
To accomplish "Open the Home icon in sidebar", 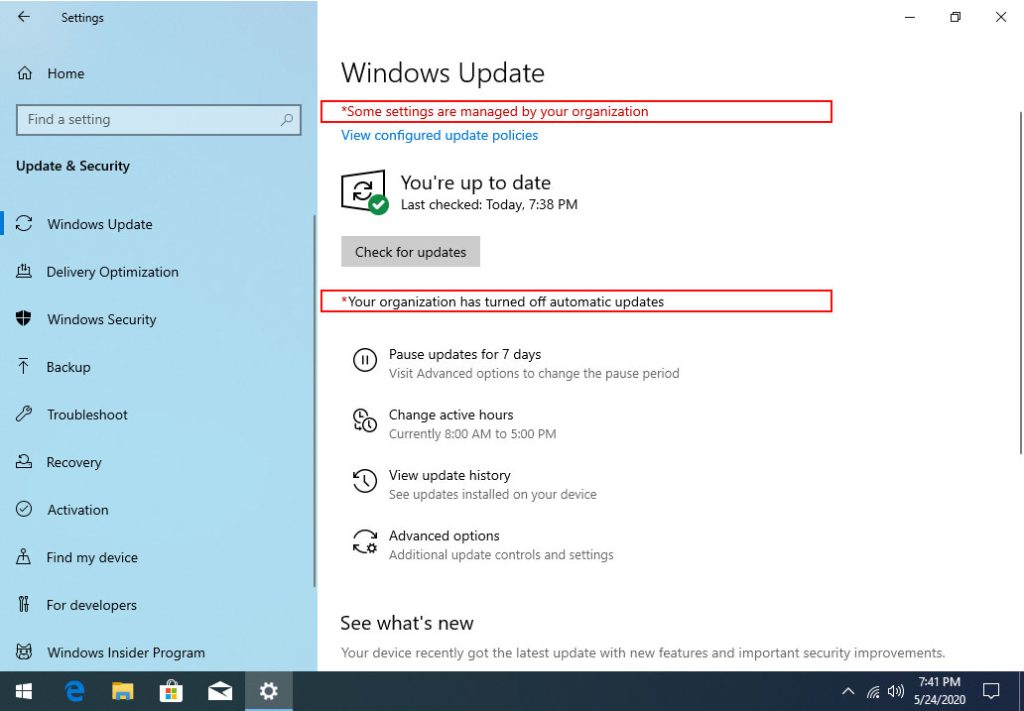I will click(x=25, y=73).
